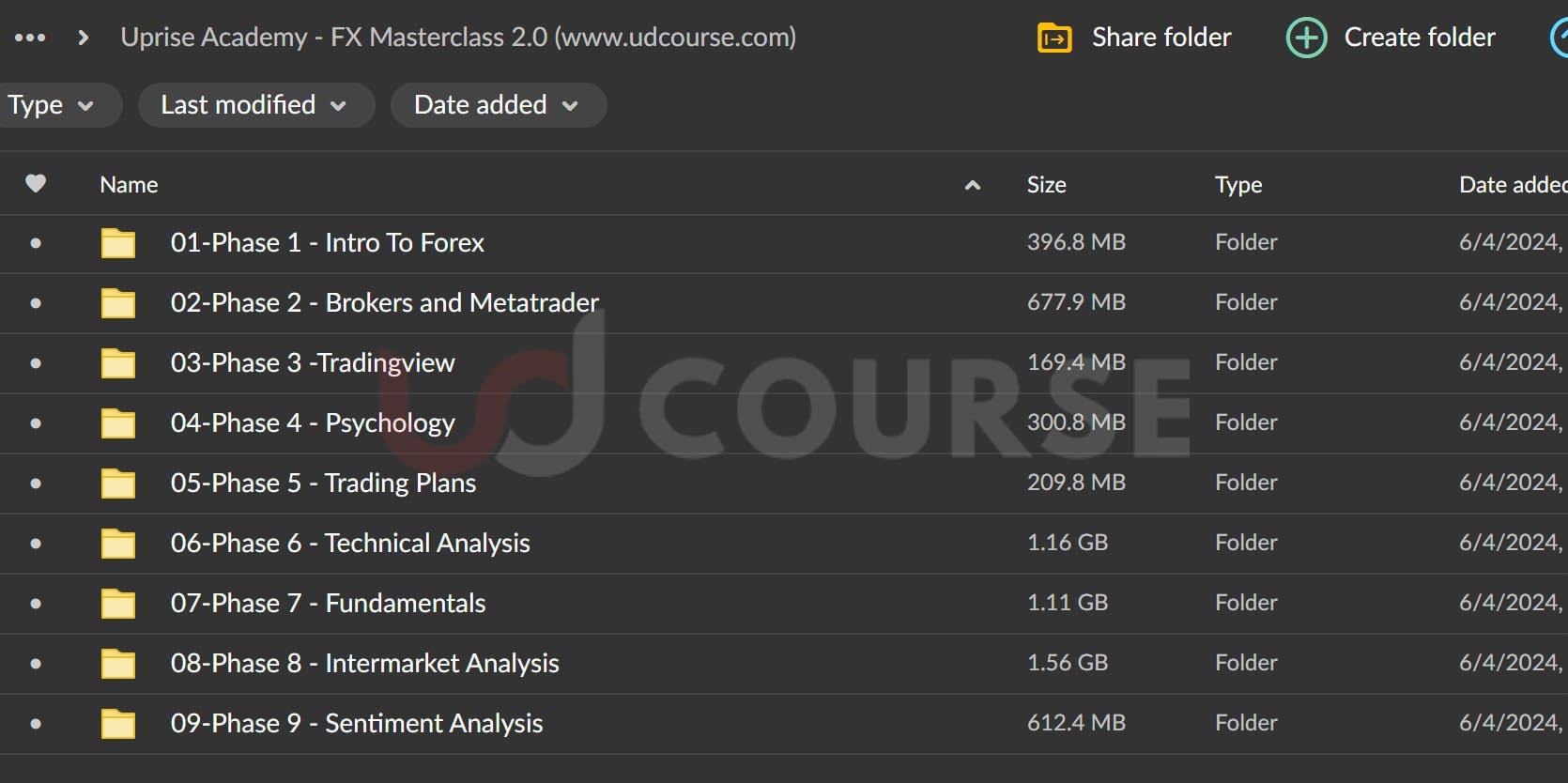The height and width of the screenshot is (783, 1568).
Task: Expand breadcrumb path chevron arrow
Action: pos(84,38)
